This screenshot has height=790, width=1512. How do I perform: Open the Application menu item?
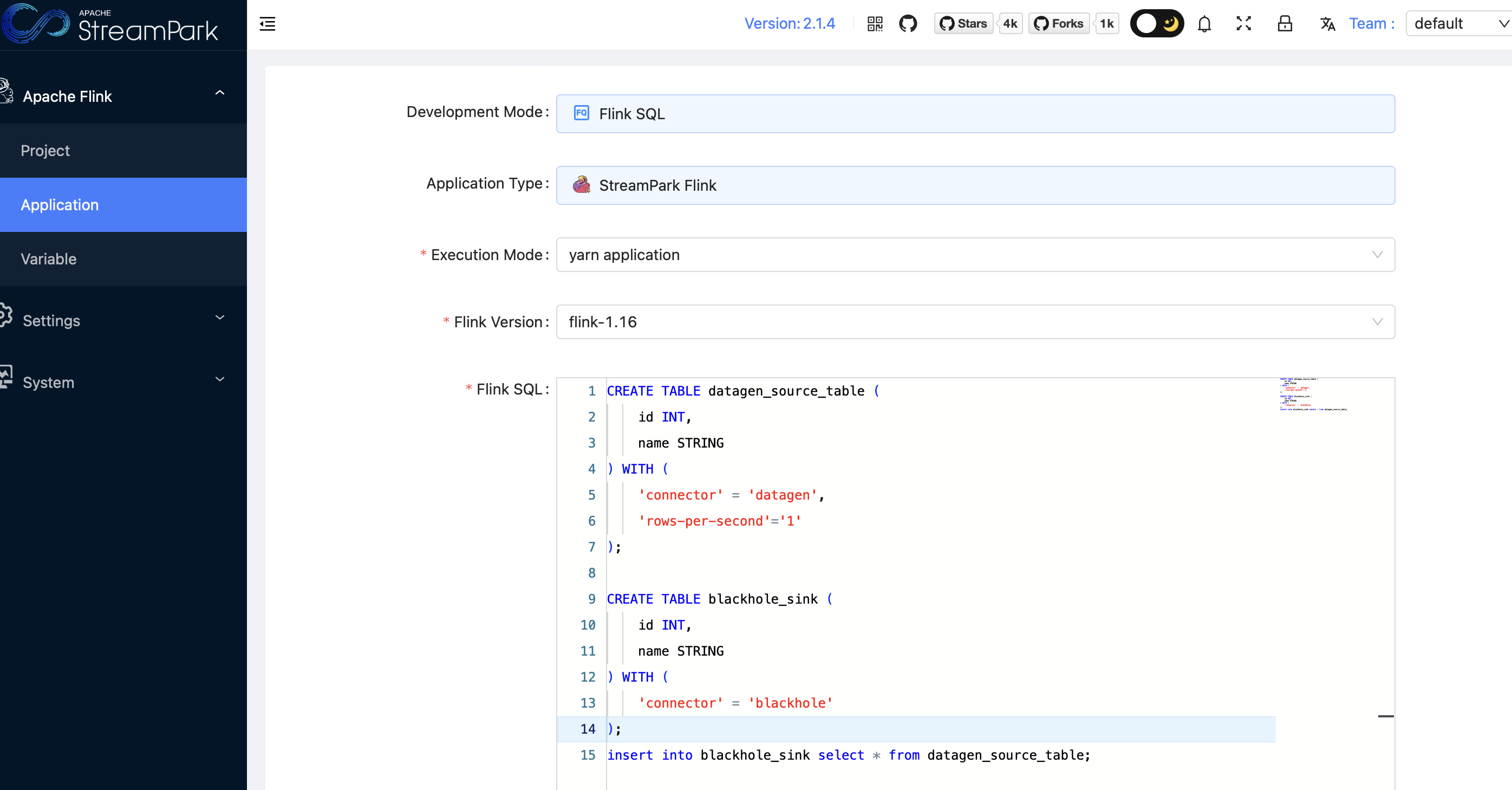tap(123, 205)
